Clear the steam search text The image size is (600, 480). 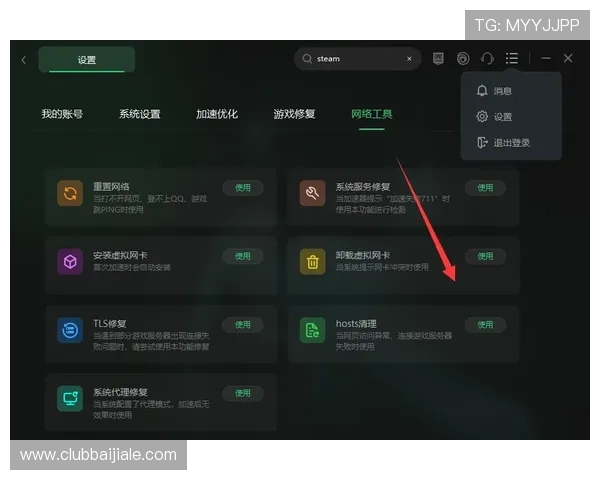pos(409,59)
